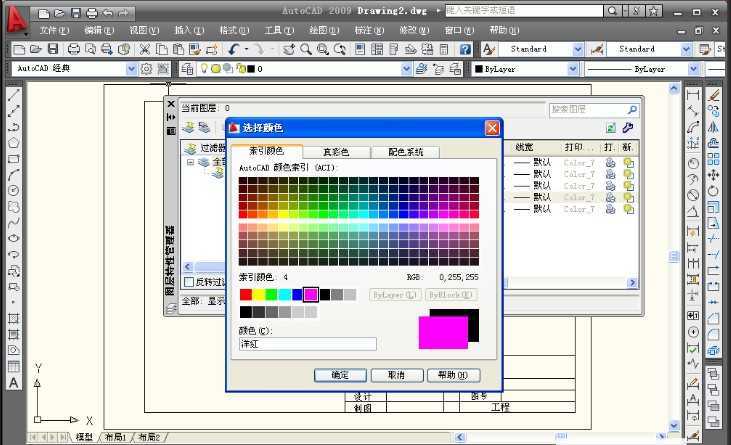Open the layer control dropdown arrow

pos(406,69)
